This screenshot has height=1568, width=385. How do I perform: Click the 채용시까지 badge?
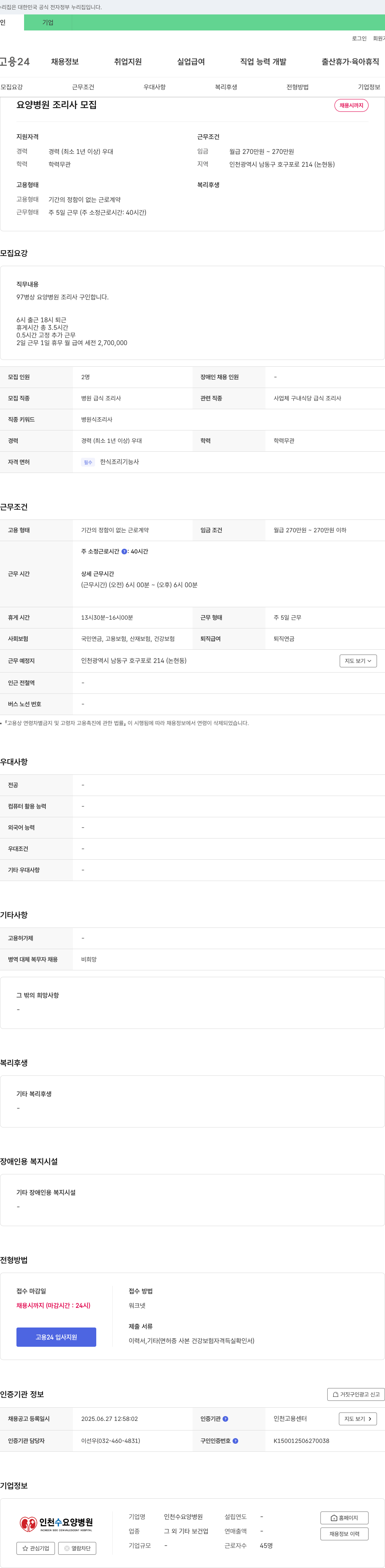click(x=351, y=105)
